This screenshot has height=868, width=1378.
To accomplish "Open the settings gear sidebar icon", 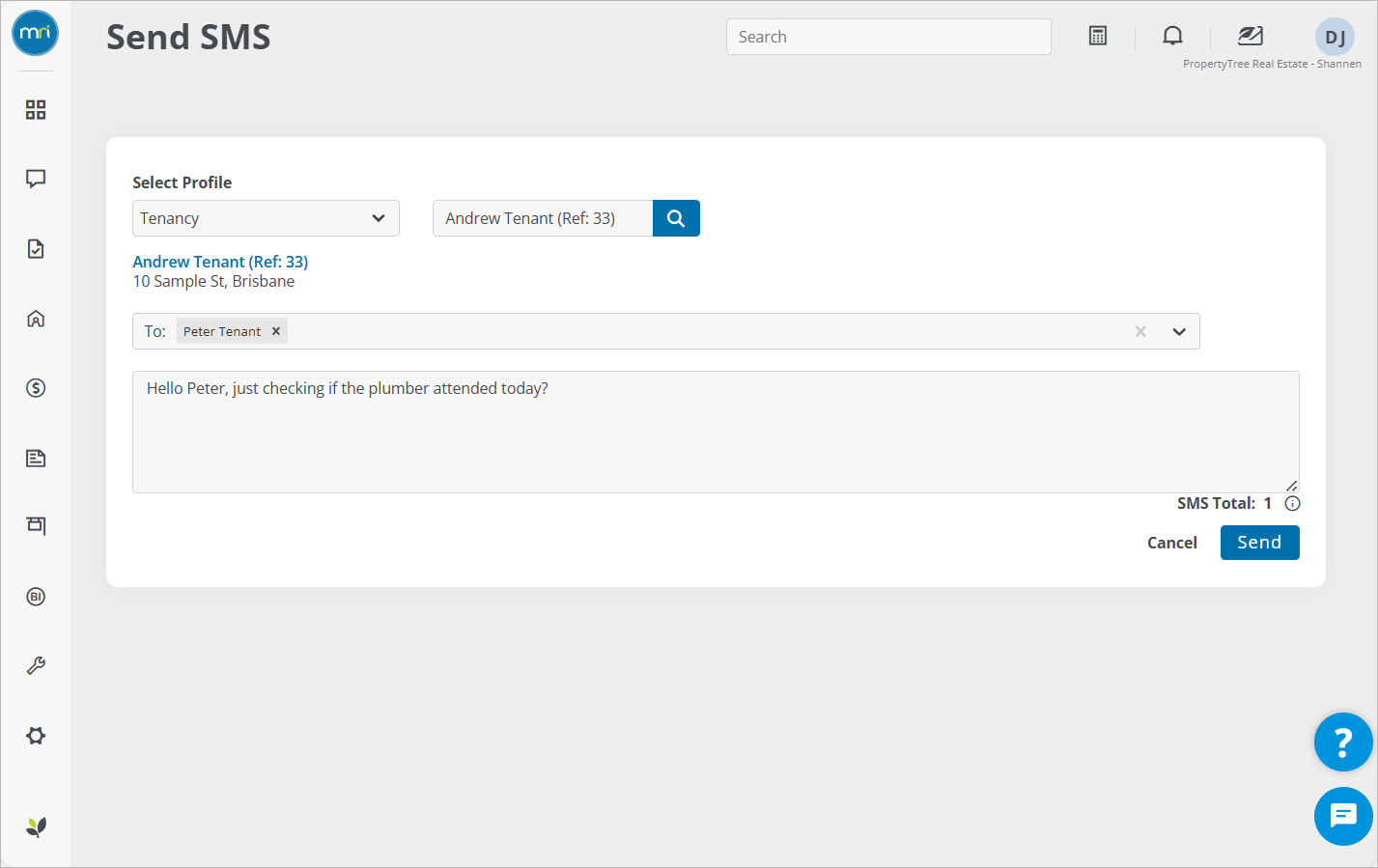I will [36, 736].
